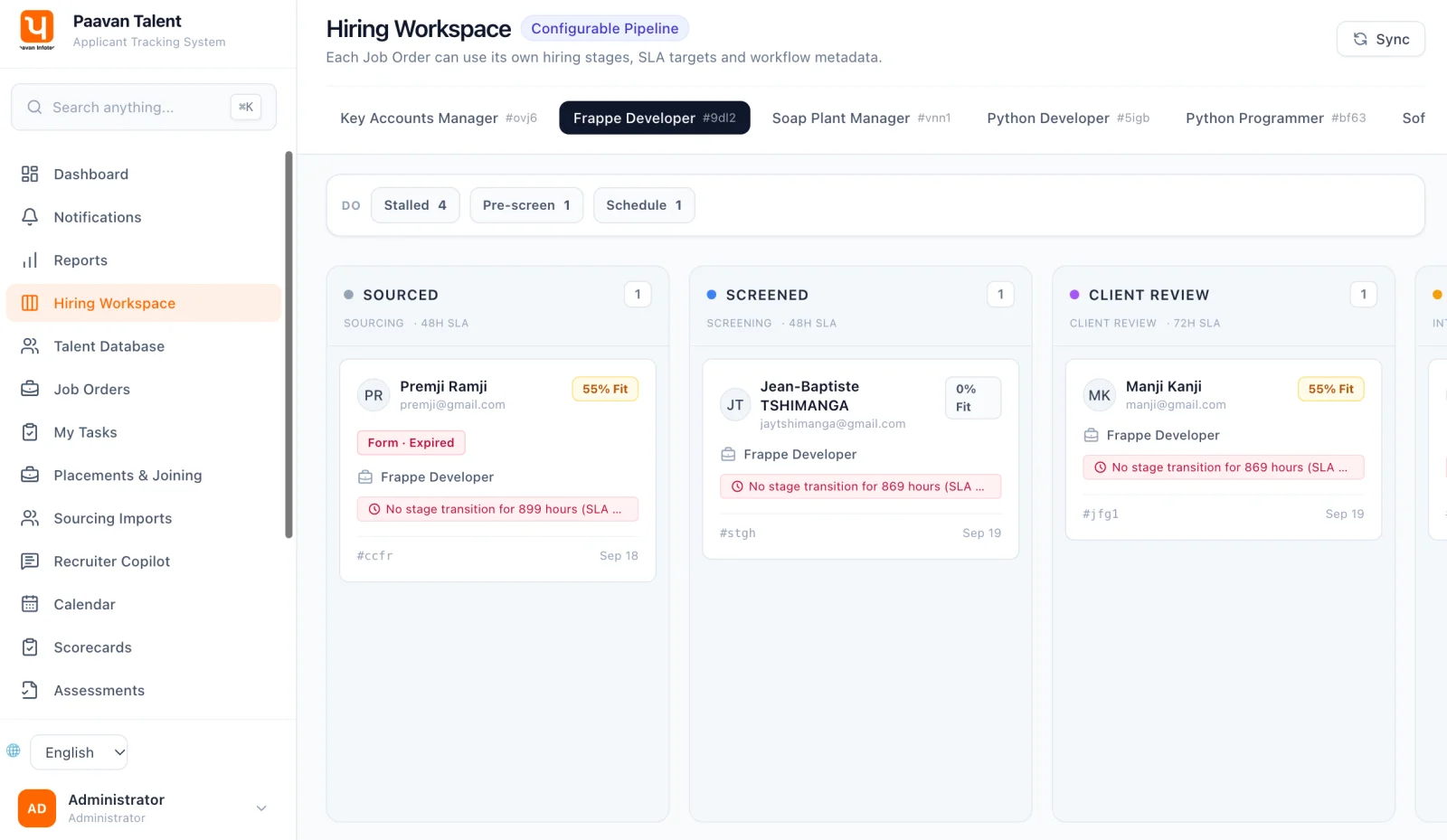
Task: Click the Talent Database people icon
Action: (x=30, y=346)
